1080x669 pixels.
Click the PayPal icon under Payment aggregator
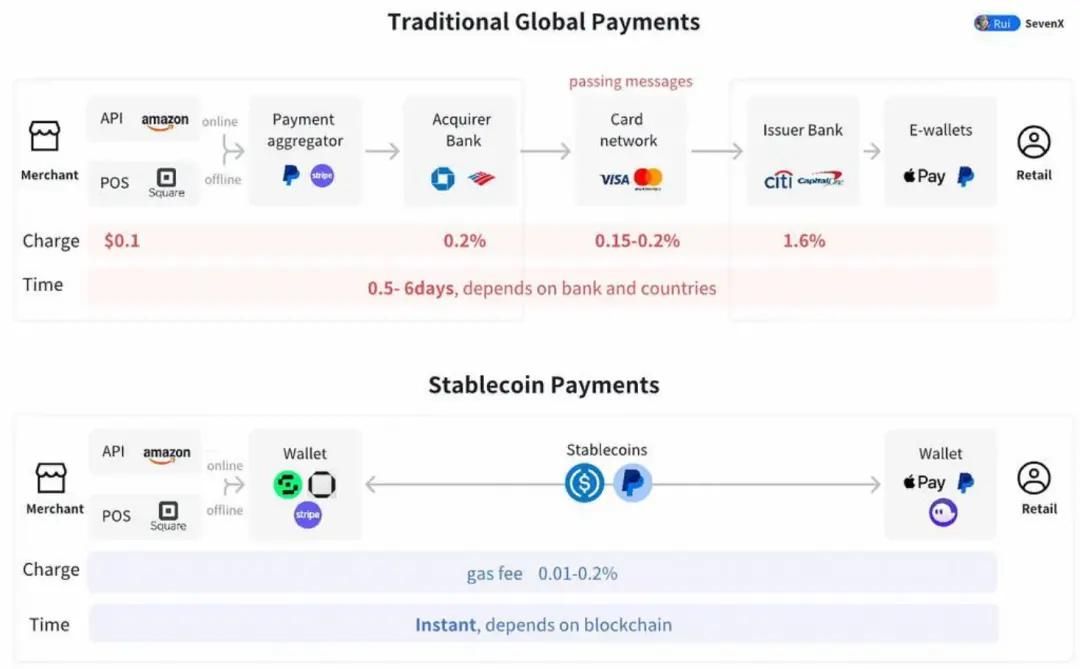291,176
